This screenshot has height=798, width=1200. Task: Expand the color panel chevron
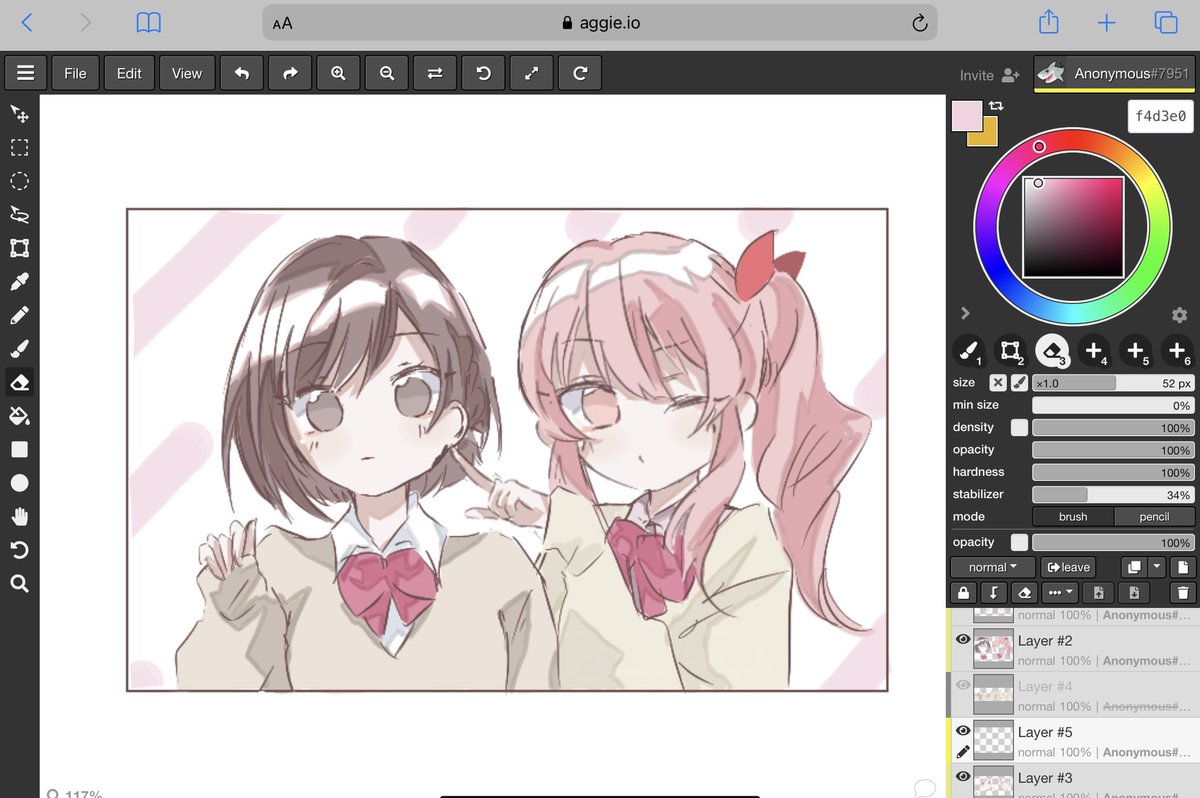965,313
